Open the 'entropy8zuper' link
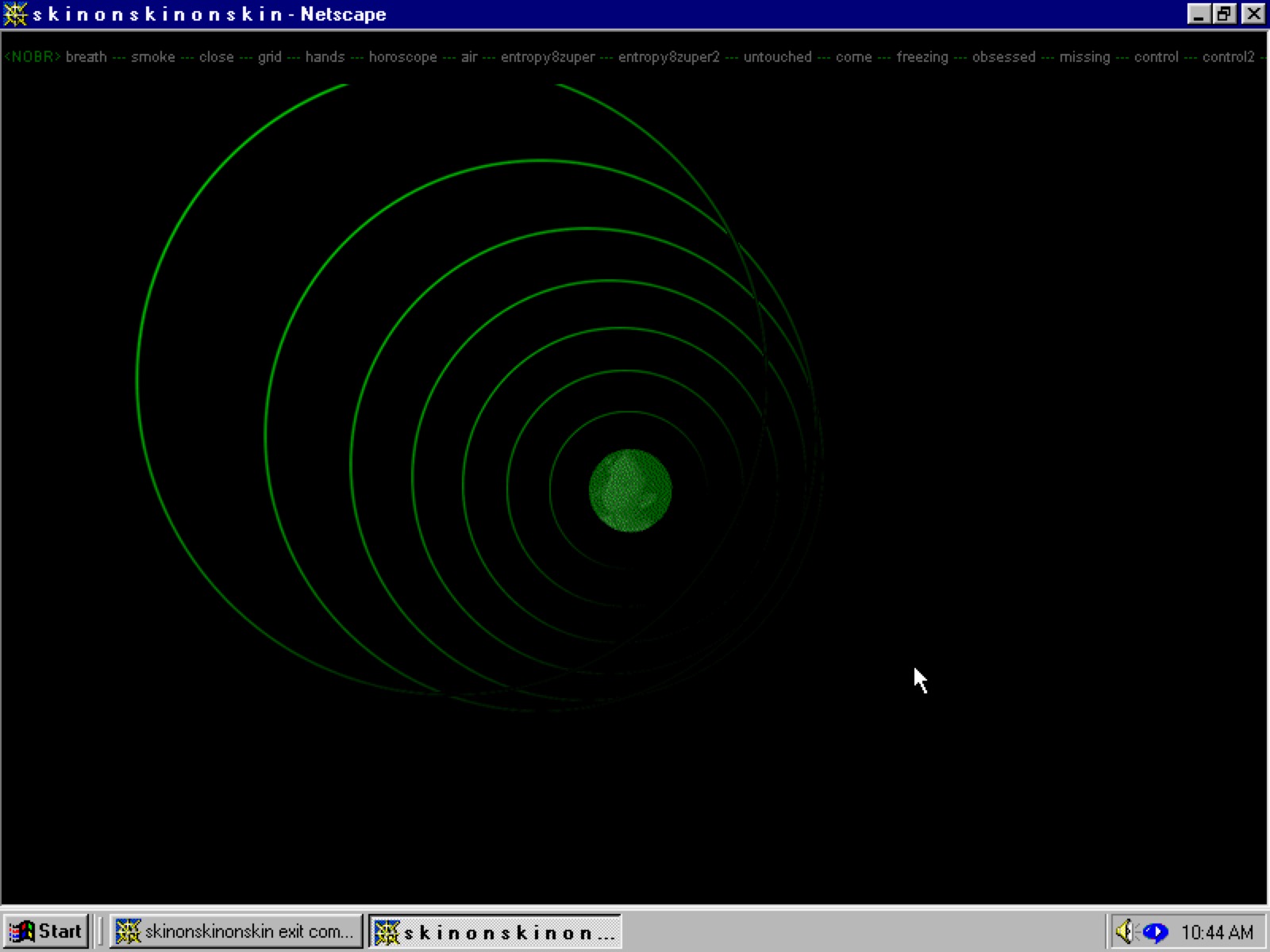The width and height of the screenshot is (1270, 952). pos(548,57)
